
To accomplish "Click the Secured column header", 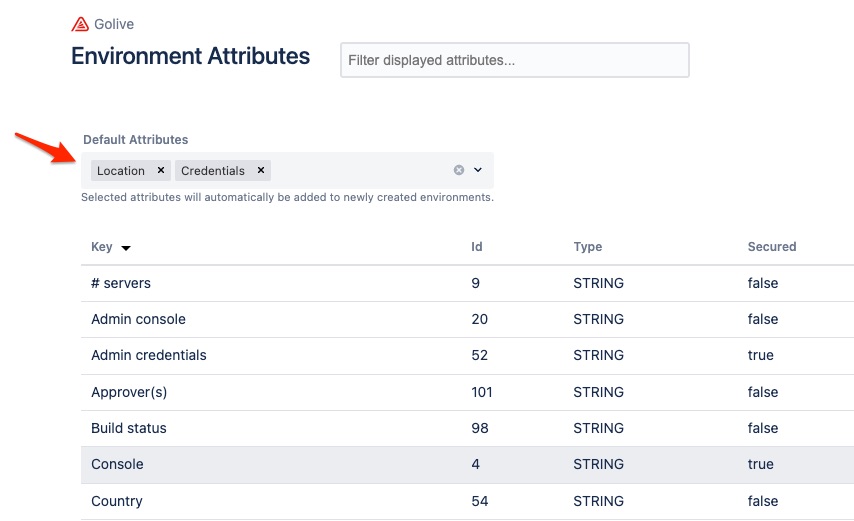I will (x=771, y=247).
